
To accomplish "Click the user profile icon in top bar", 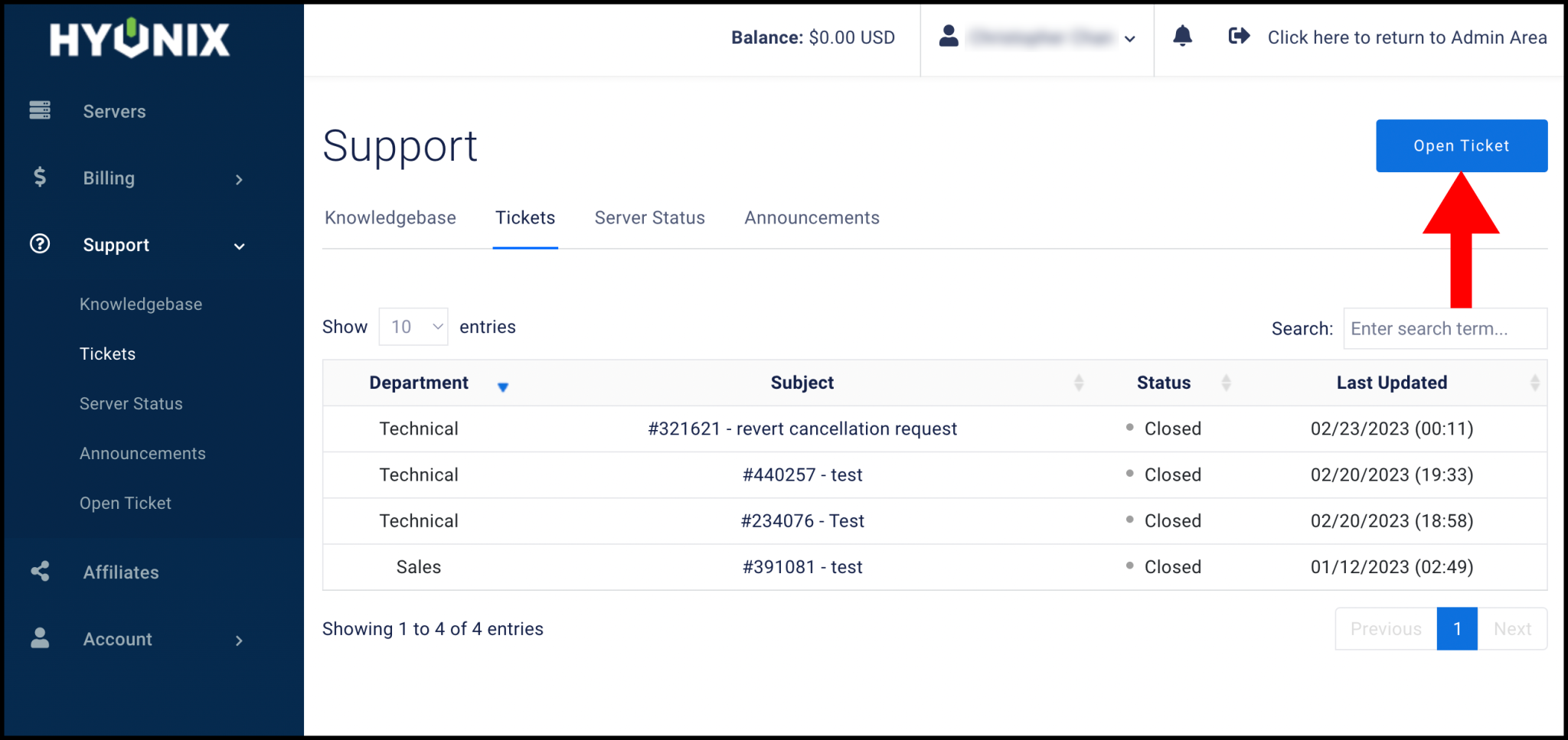I will click(949, 36).
